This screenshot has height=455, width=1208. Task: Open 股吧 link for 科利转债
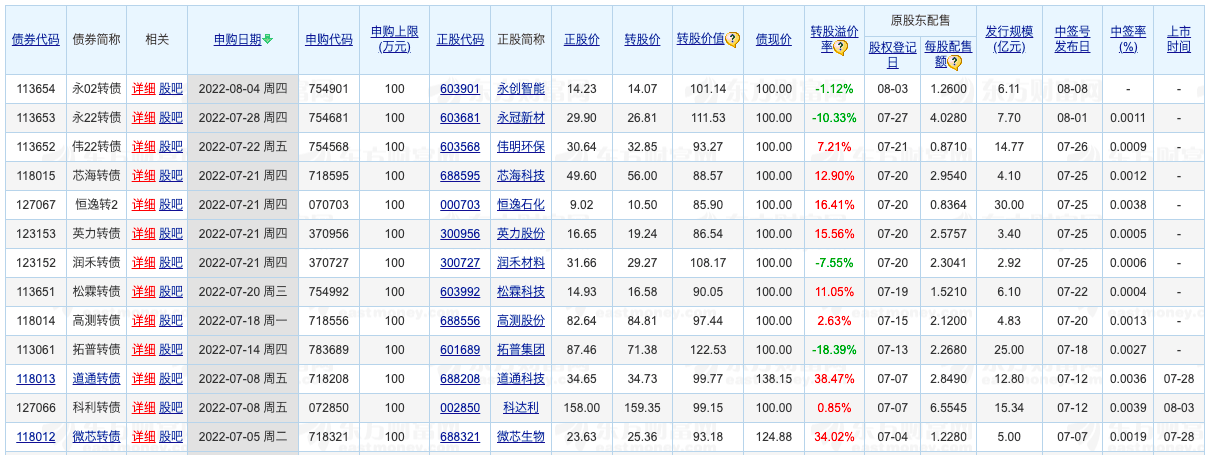171,408
